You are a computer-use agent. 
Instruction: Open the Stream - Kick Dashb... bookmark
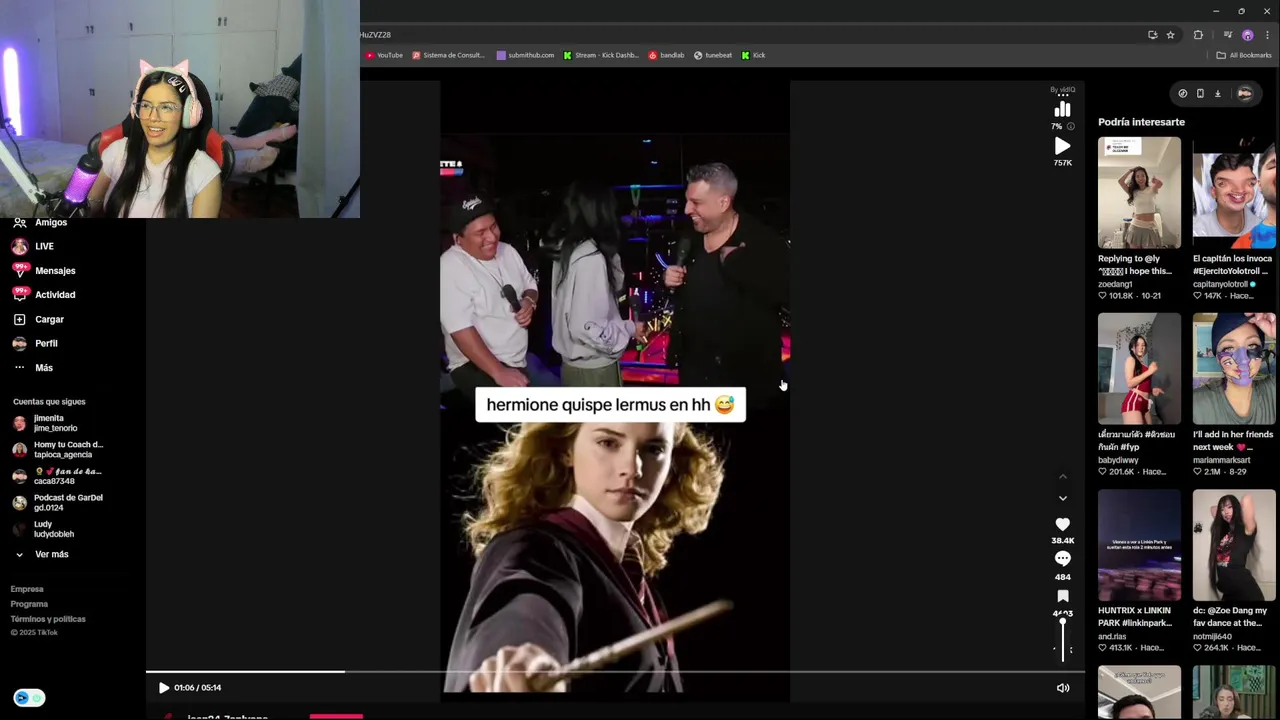(x=601, y=55)
